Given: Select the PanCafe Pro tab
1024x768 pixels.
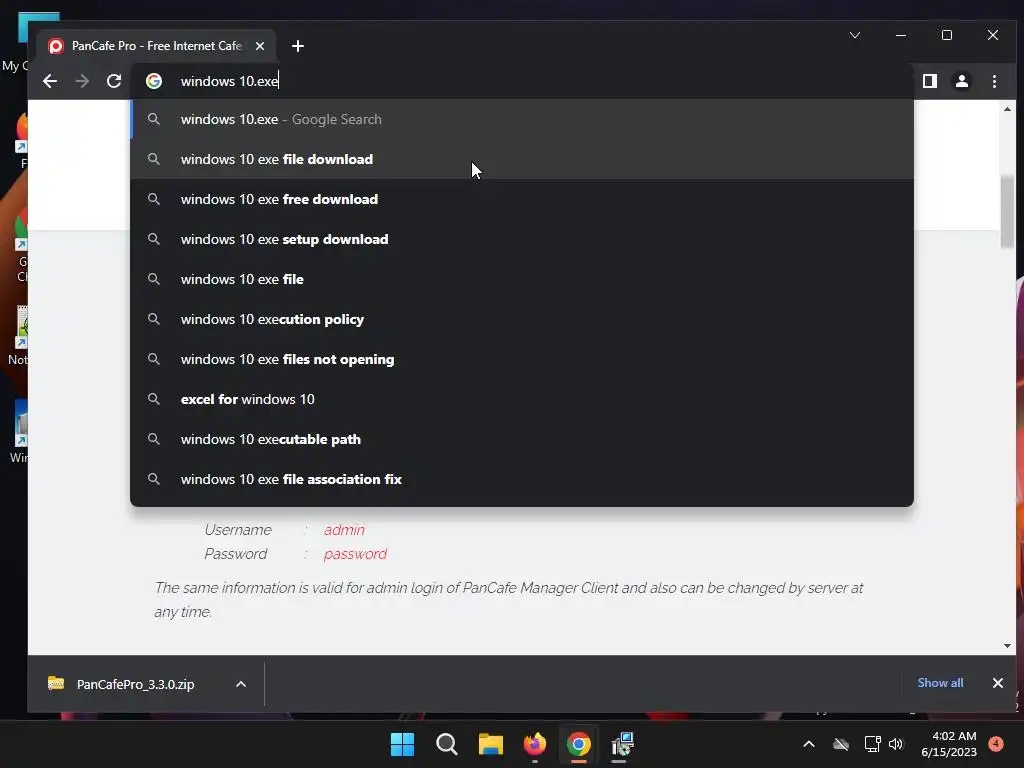Looking at the screenshot, I should pyautogui.click(x=155, y=46).
